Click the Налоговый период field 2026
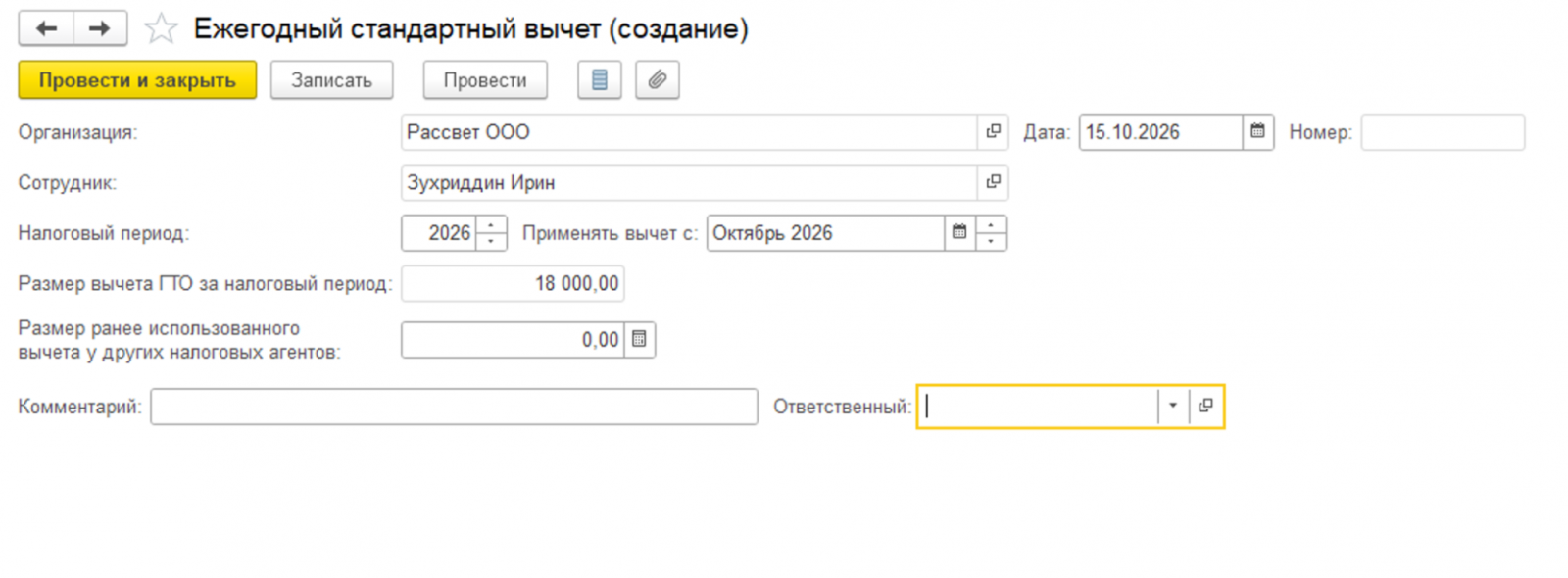 [438, 233]
